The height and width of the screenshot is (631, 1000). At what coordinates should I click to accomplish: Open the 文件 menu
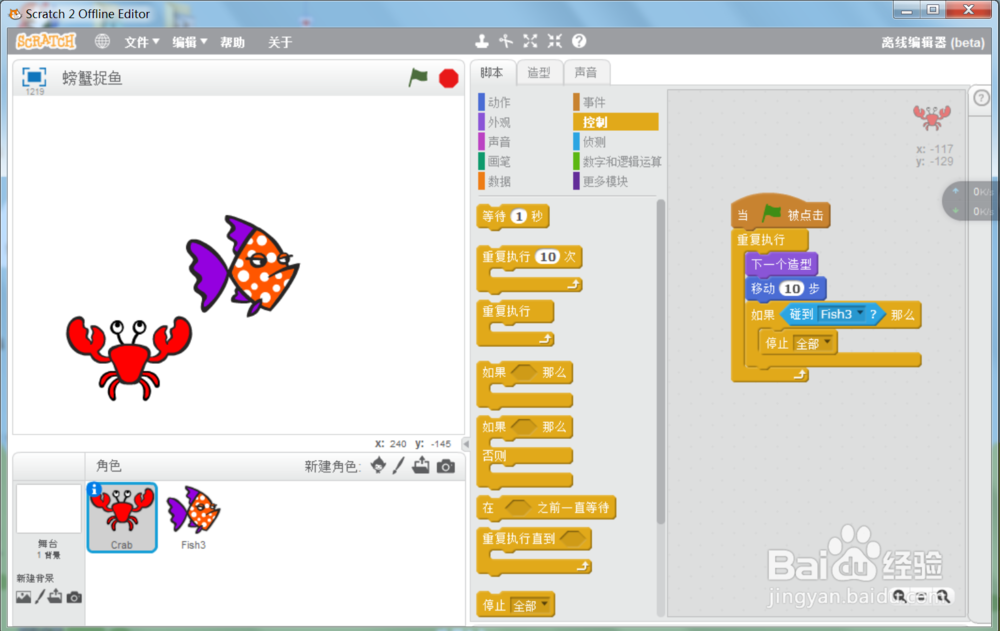pos(139,42)
